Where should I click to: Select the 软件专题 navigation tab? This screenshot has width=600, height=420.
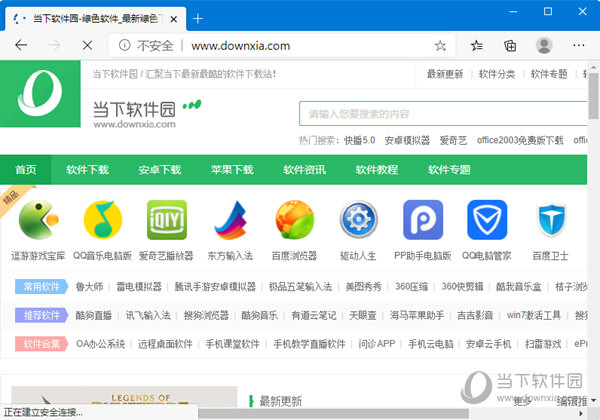tap(449, 170)
